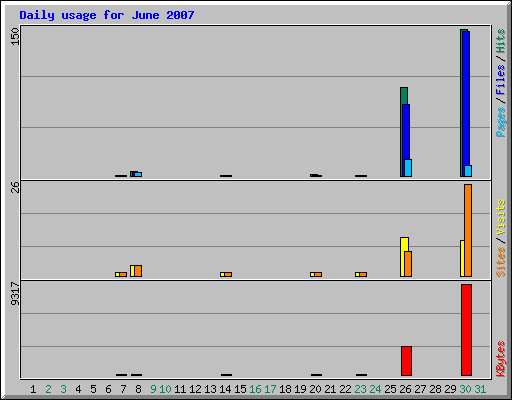Click day 5 on the x-axis
Image resolution: width=512 pixels, height=400 pixels.
(93, 389)
